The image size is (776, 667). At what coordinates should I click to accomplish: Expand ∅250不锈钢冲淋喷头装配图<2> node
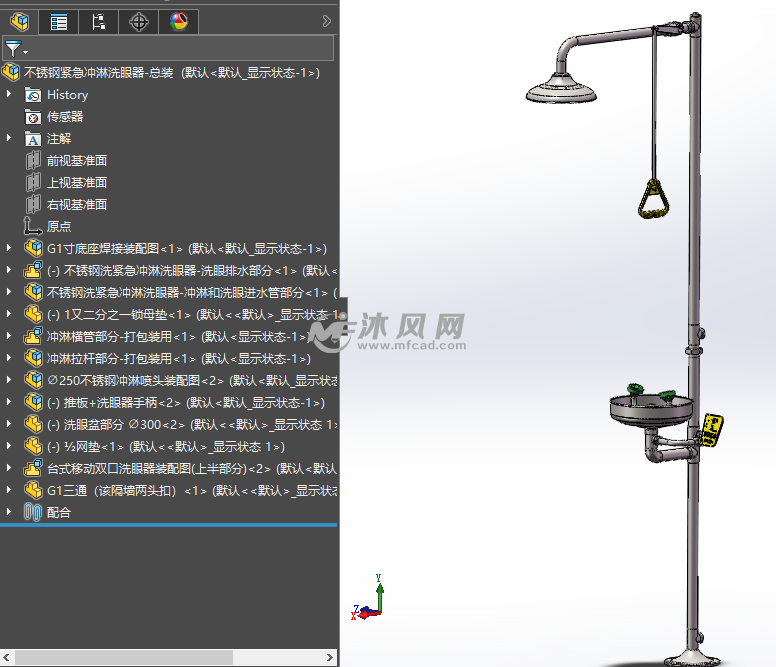point(8,380)
